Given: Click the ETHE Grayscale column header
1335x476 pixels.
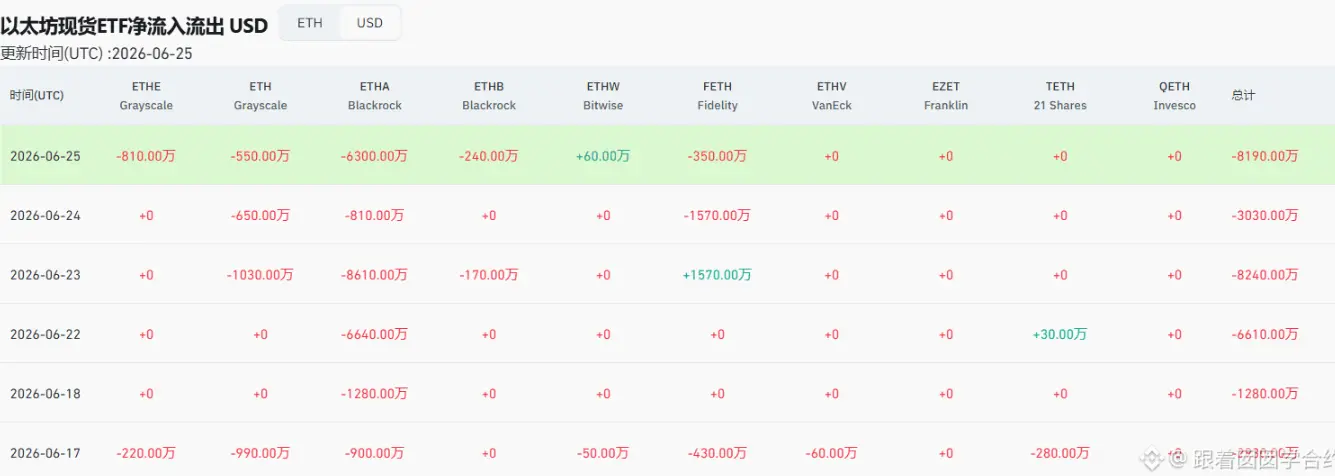Looking at the screenshot, I should pyautogui.click(x=146, y=96).
